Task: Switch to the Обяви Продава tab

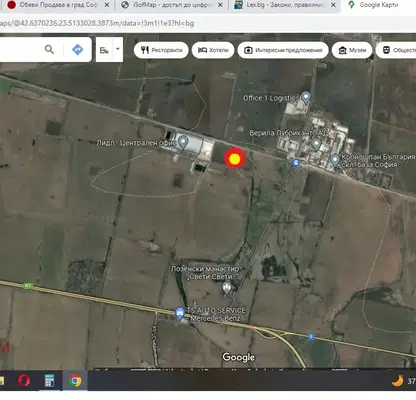Action: [x=59, y=5]
